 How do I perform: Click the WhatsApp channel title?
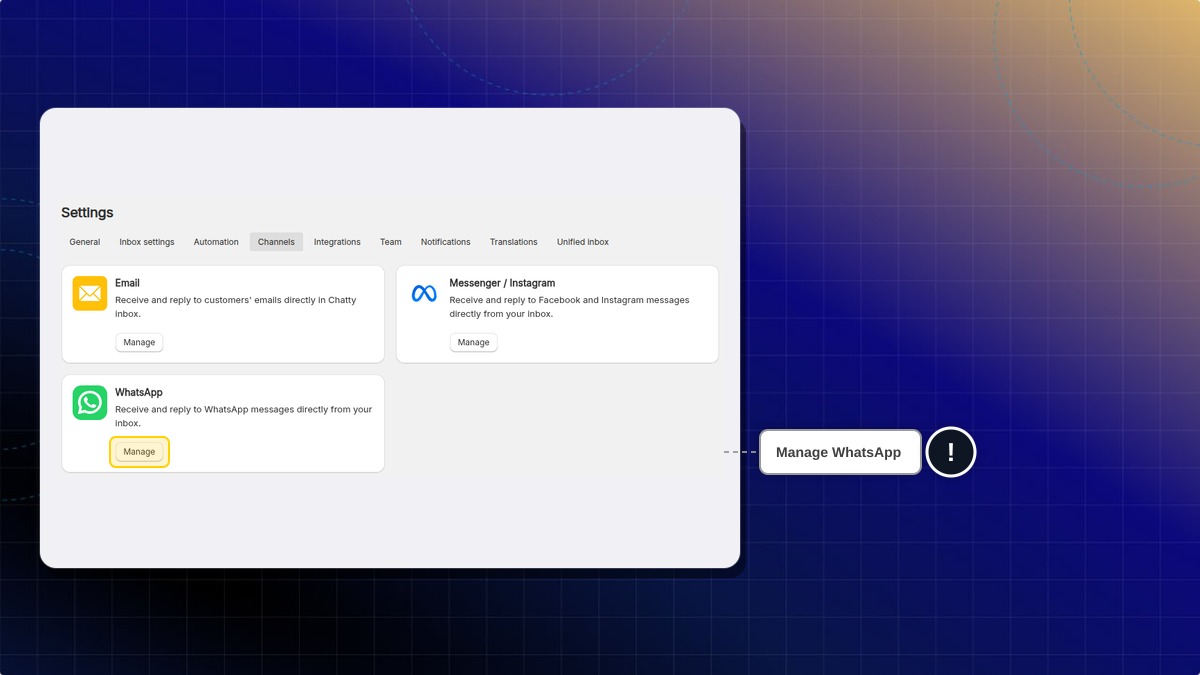click(x=139, y=393)
